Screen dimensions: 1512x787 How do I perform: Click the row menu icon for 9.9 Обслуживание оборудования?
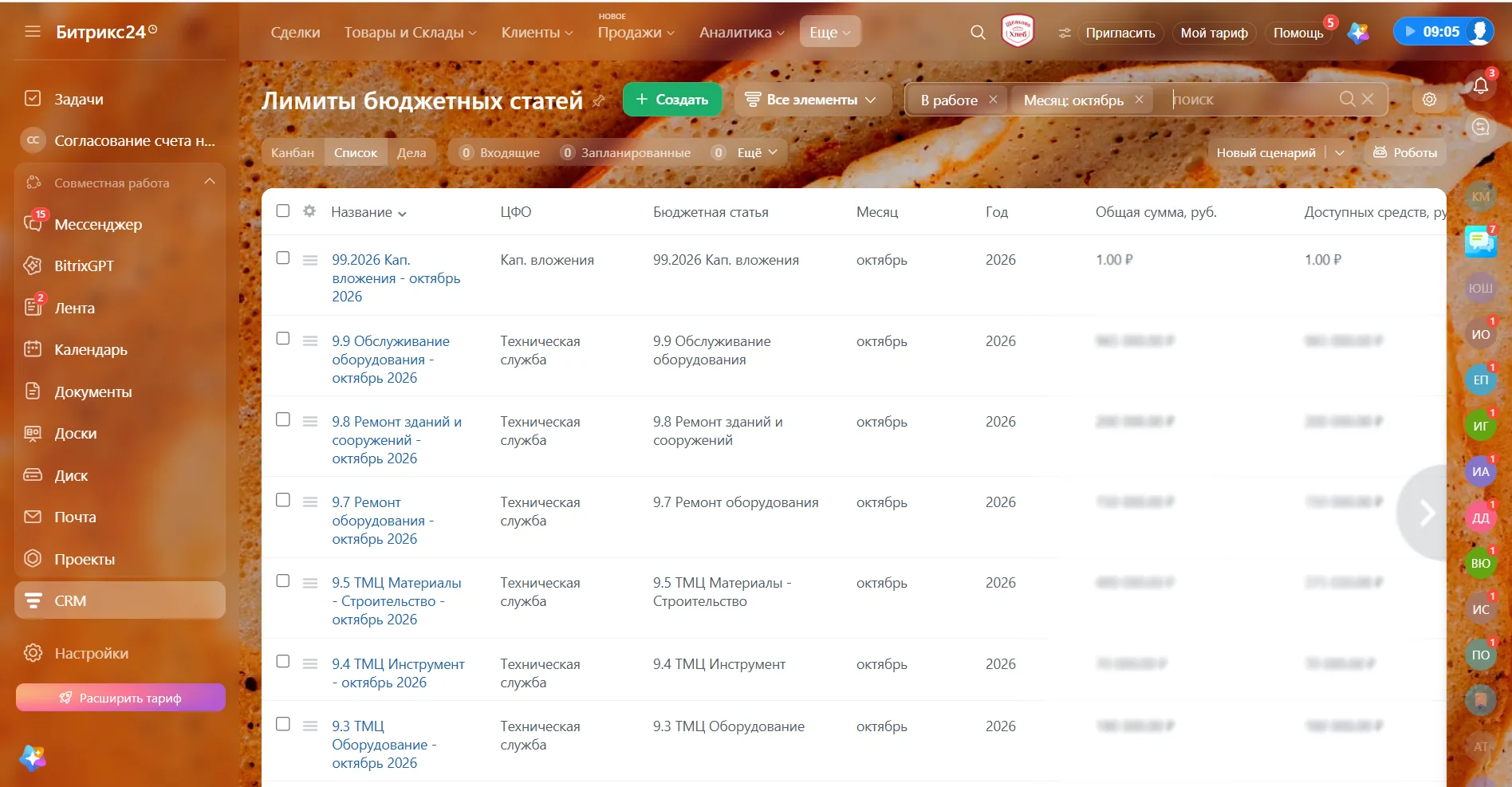click(x=310, y=341)
